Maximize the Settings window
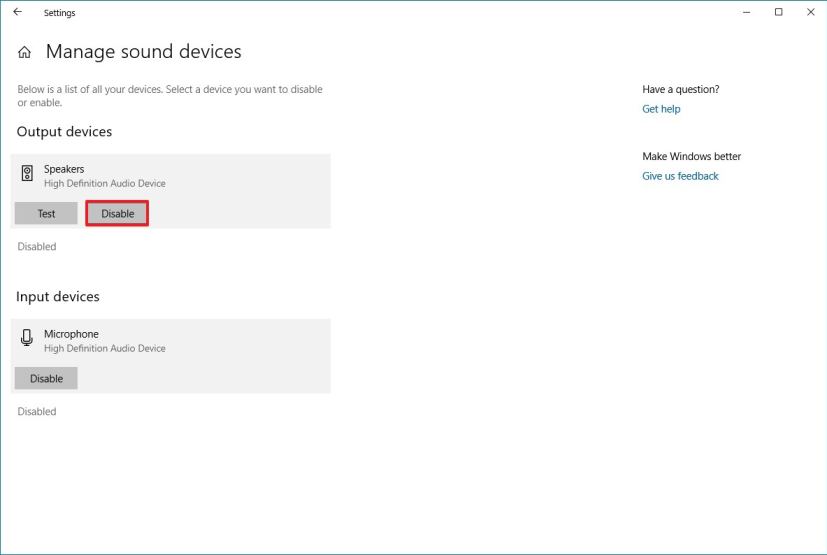 click(778, 12)
